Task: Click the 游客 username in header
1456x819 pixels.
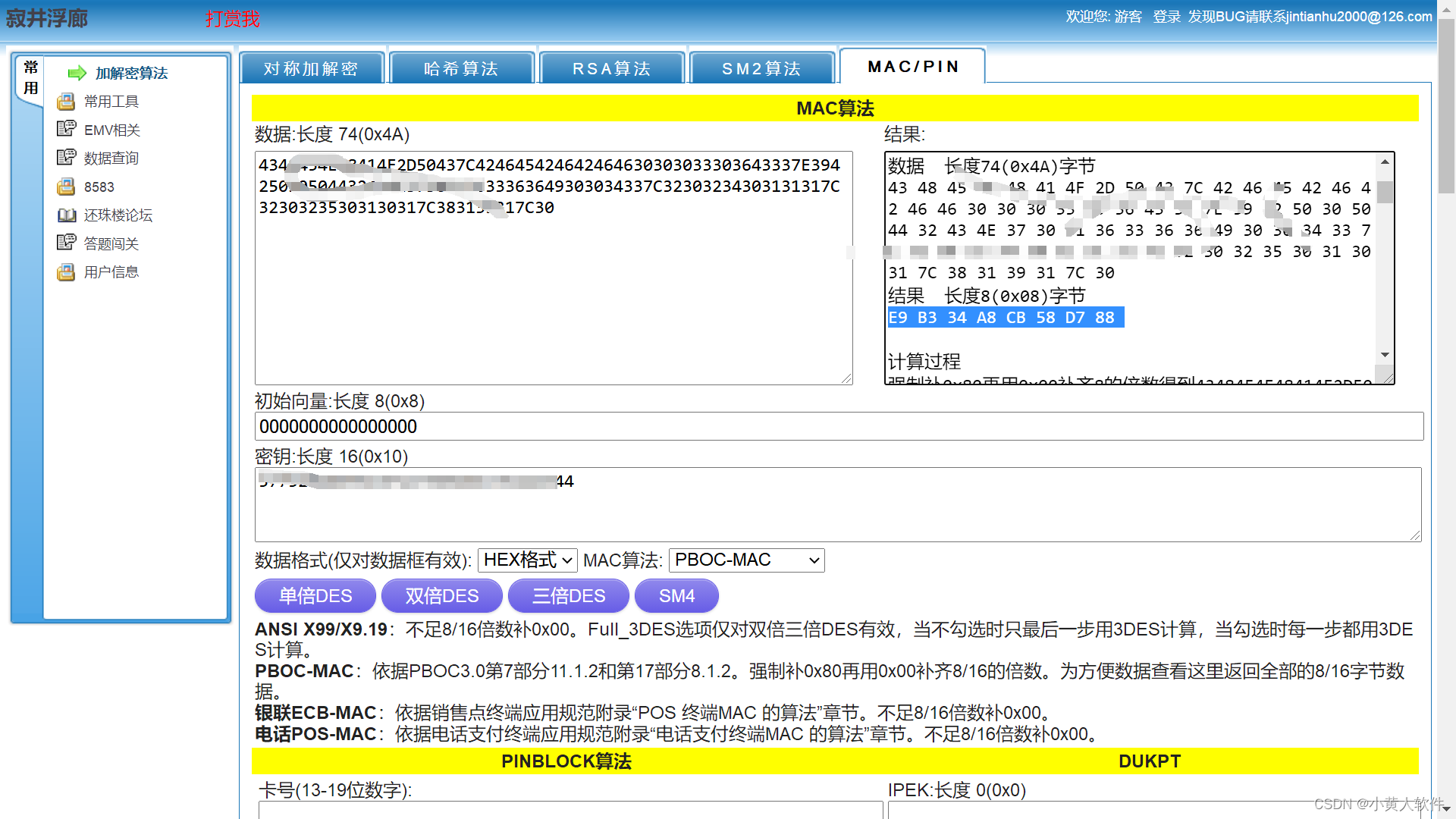Action: (x=1128, y=17)
